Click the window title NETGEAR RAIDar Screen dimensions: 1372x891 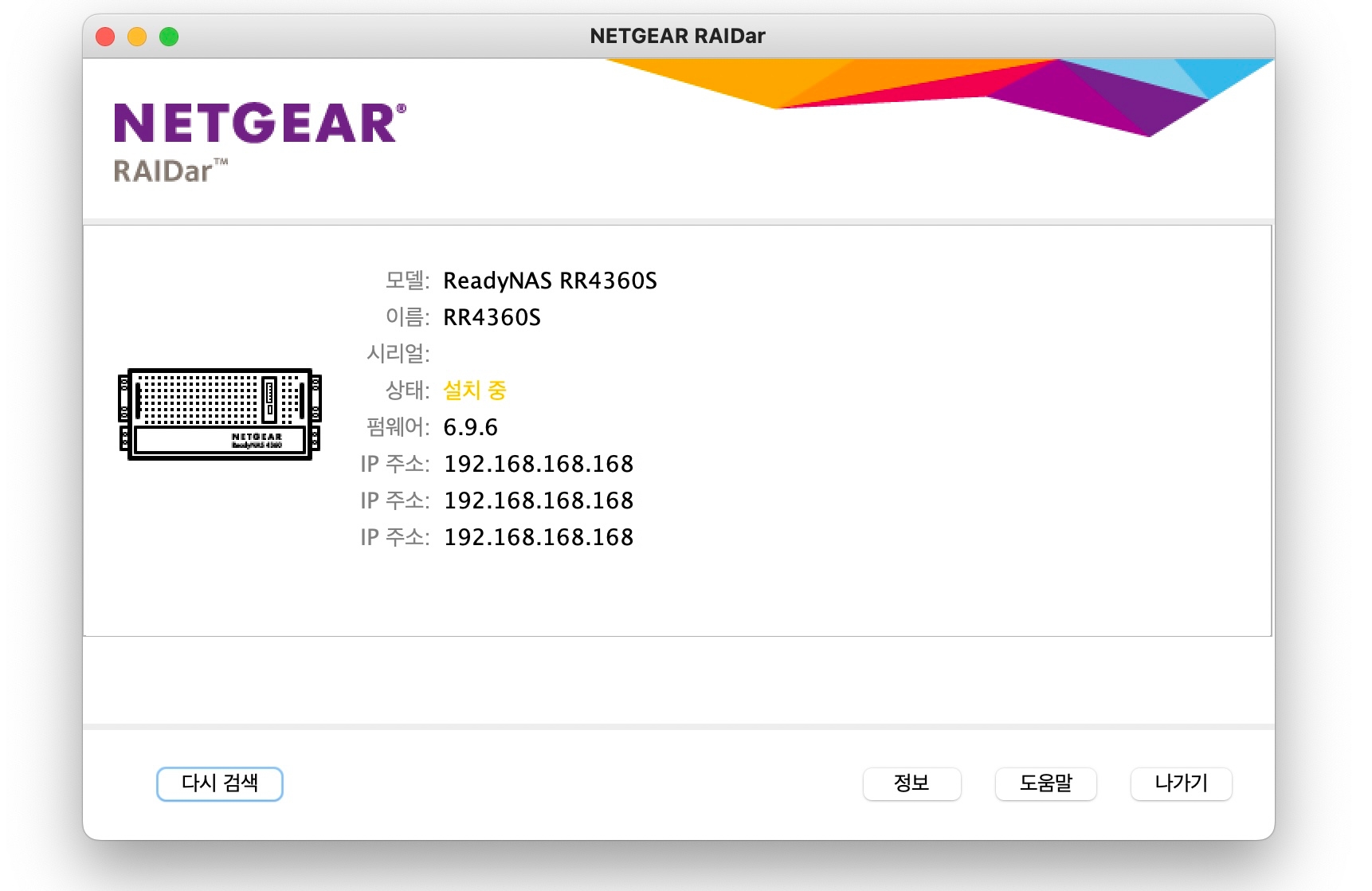(677, 36)
